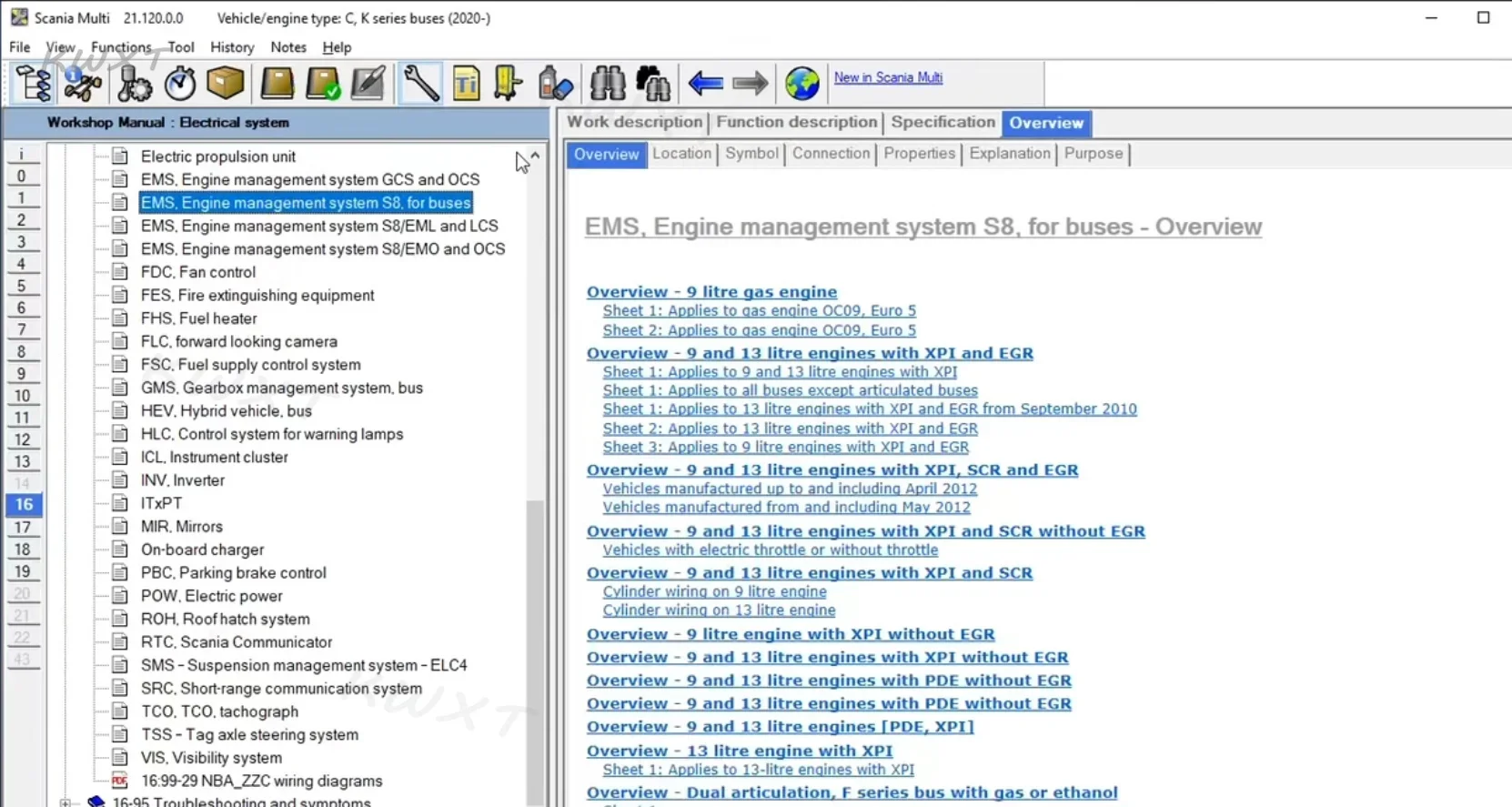Open Overview - Dual articulation, F series bus link
Image resolution: width=1512 pixels, height=807 pixels.
click(x=852, y=792)
